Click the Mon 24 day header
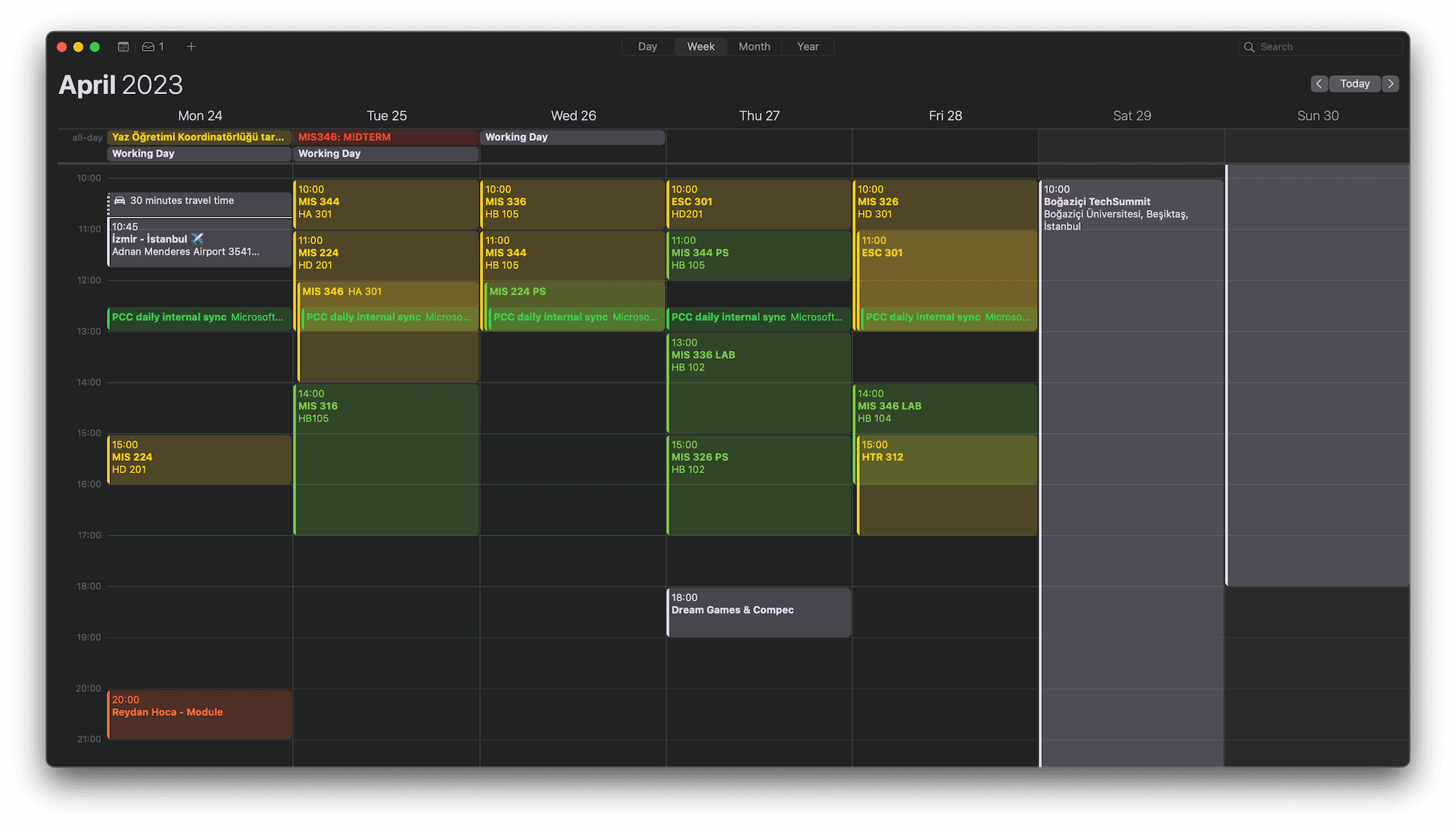 tap(199, 115)
